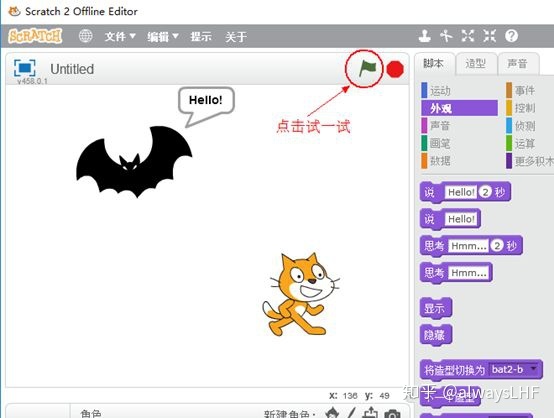Click the 关于 menu item
The height and width of the screenshot is (418, 554).
(236, 36)
